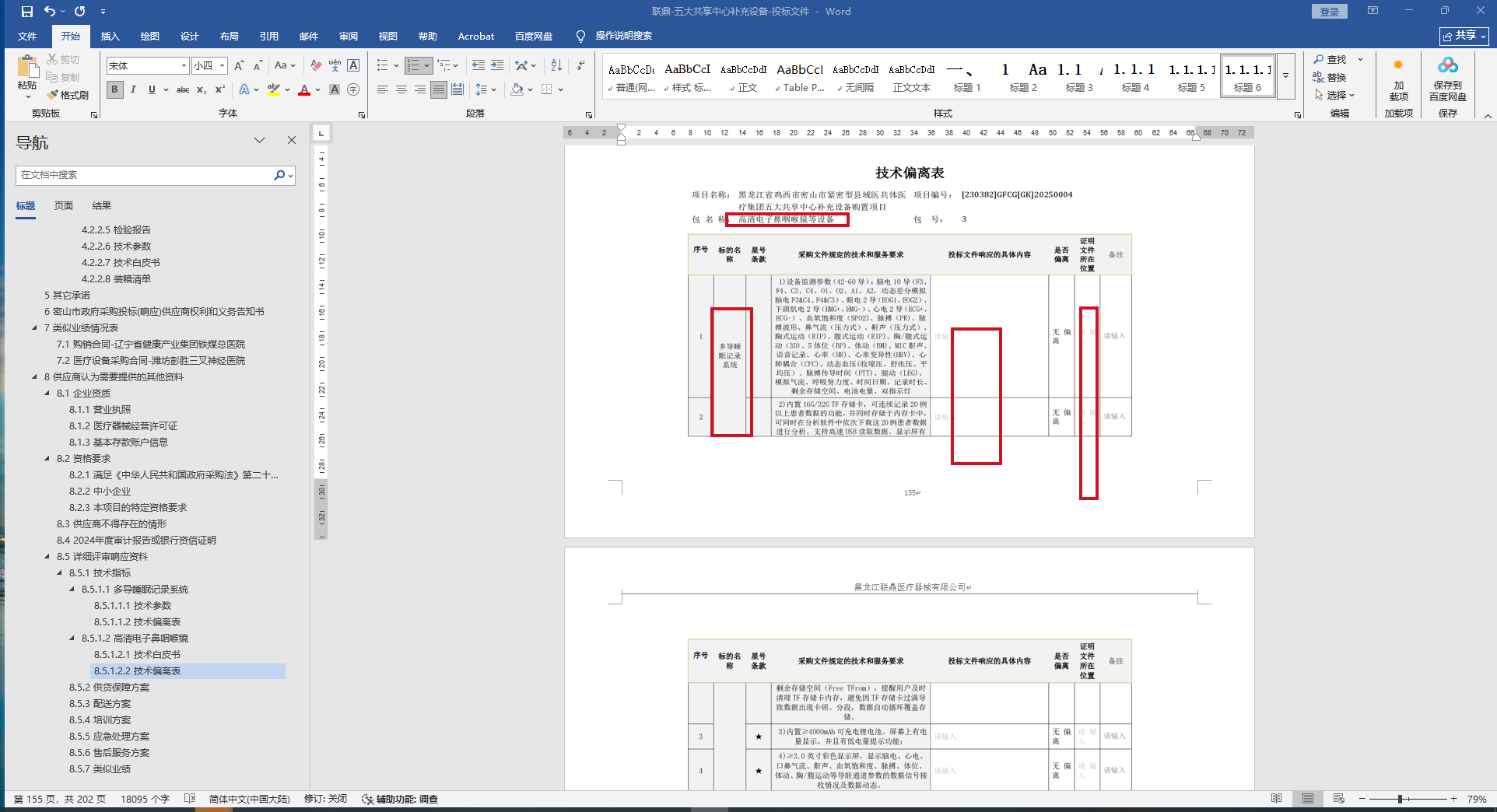The image size is (1497, 812).
Task: Toggle strikethrough formatting
Action: [x=183, y=89]
